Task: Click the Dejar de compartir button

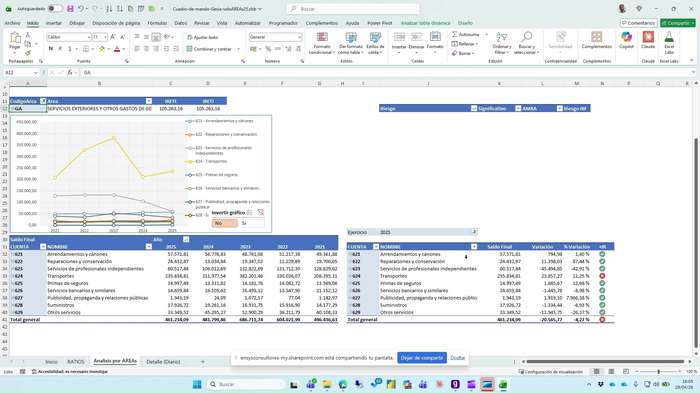Action: (x=422, y=358)
